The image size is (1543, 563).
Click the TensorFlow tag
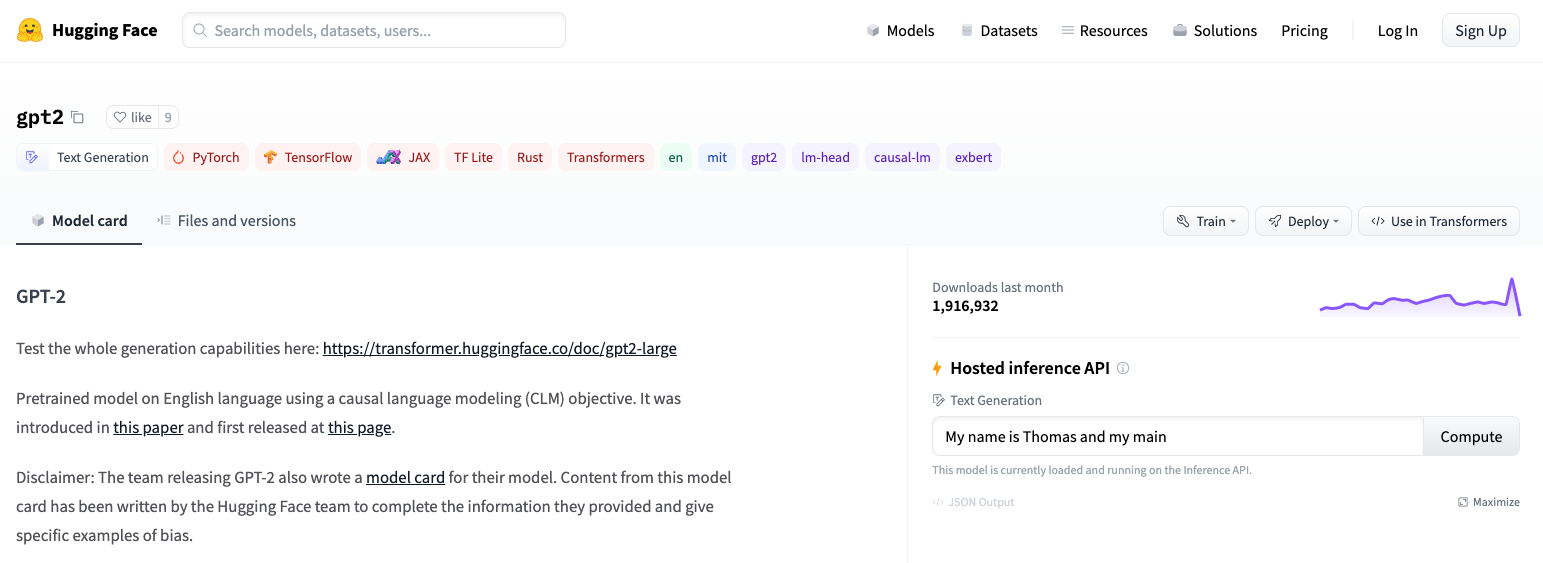pyautogui.click(x=308, y=157)
